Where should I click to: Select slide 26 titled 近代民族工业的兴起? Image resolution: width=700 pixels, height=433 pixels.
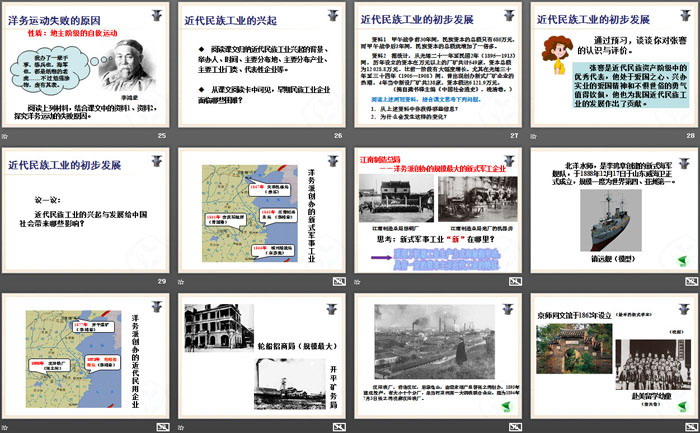tap(262, 65)
